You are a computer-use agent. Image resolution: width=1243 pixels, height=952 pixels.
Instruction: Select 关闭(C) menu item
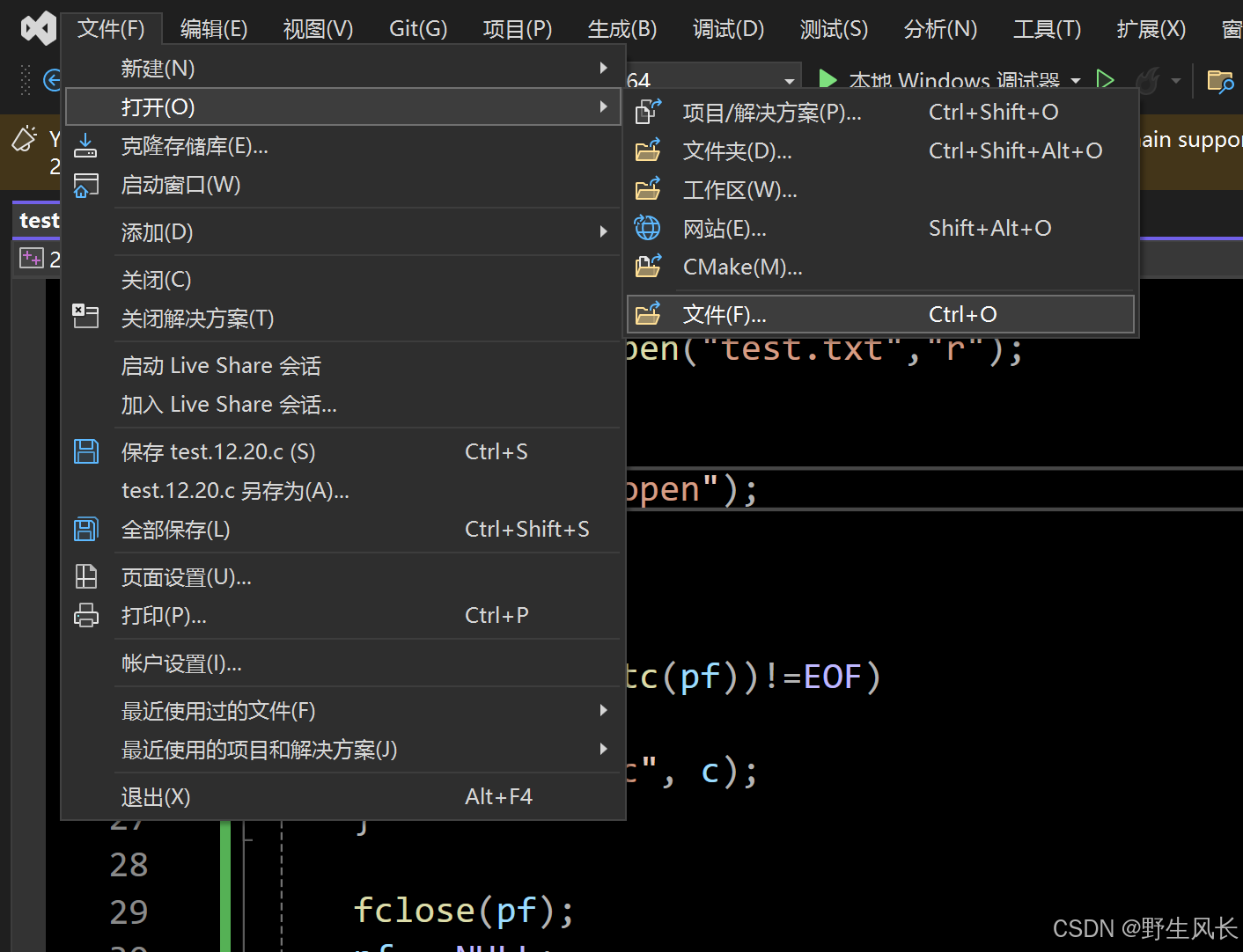click(x=343, y=280)
